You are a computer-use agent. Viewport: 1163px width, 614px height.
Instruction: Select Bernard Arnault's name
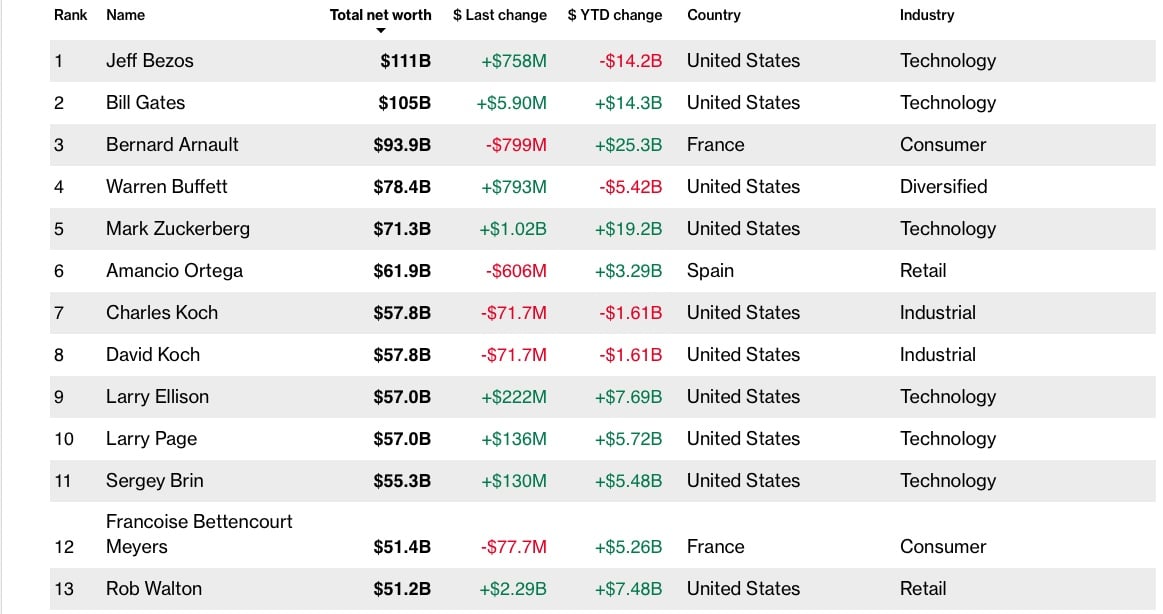[172, 145]
